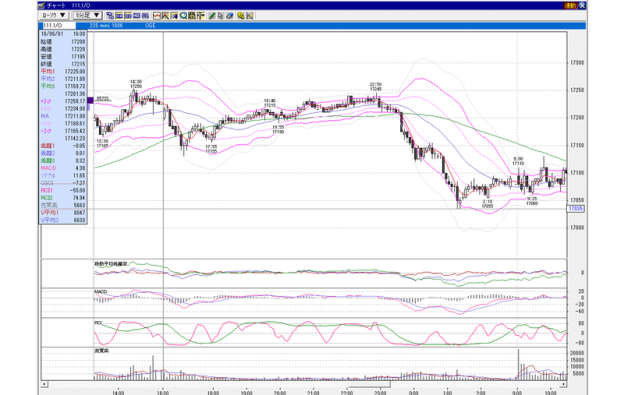Click the 17035 price label on axis
This screenshot has width=624, height=395.
[576, 209]
